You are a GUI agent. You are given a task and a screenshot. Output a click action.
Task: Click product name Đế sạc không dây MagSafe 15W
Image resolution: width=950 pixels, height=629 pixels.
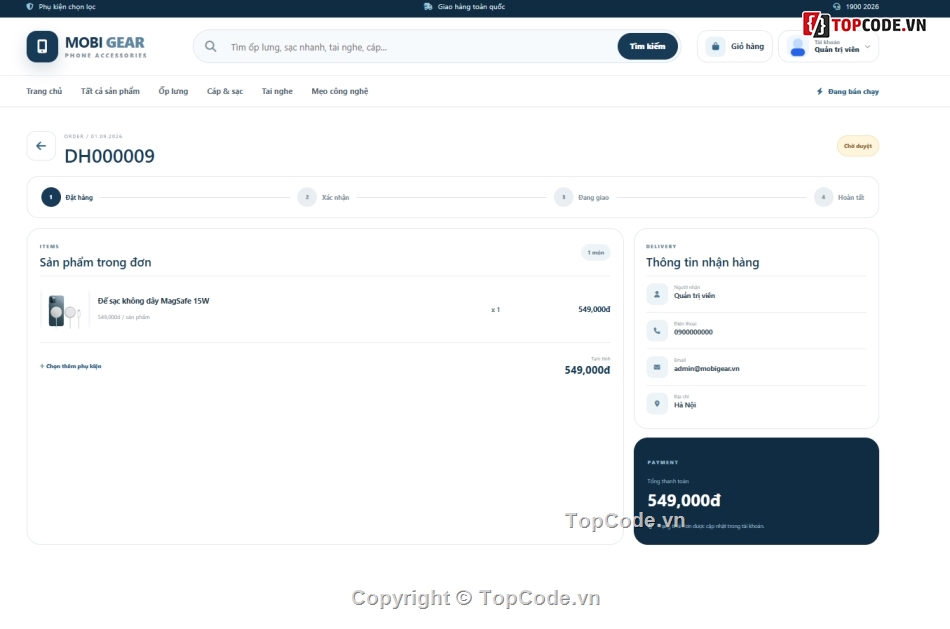pyautogui.click(x=153, y=301)
